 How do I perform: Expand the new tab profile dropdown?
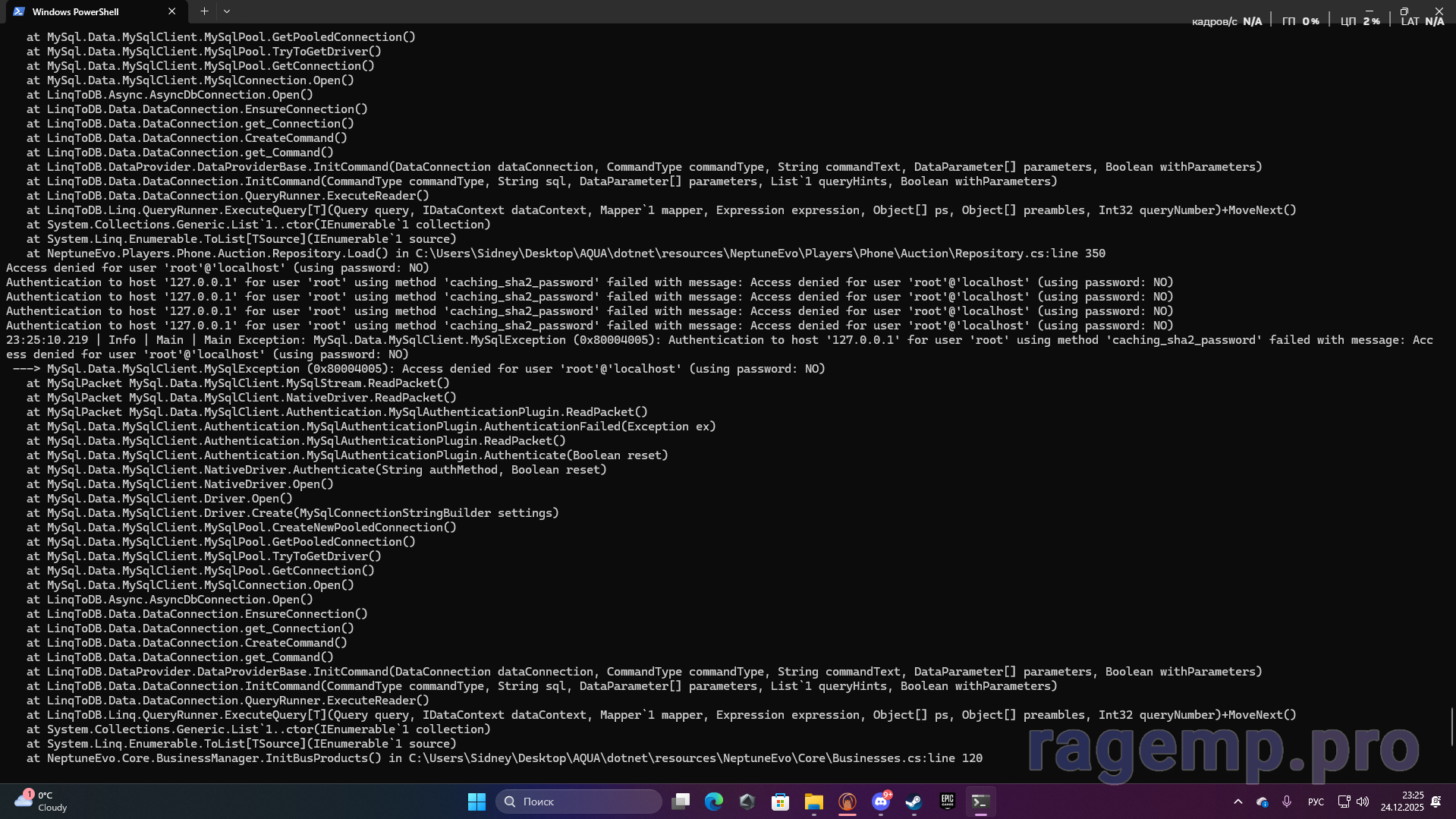(x=227, y=11)
